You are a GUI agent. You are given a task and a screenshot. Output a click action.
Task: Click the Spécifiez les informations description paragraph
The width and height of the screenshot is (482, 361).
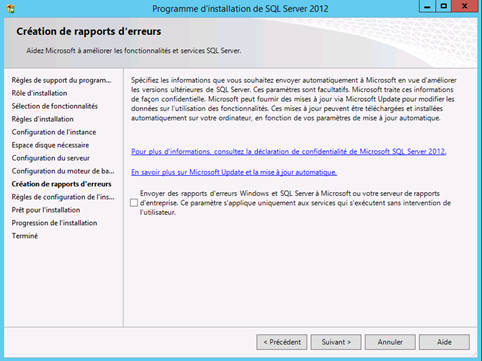click(294, 99)
